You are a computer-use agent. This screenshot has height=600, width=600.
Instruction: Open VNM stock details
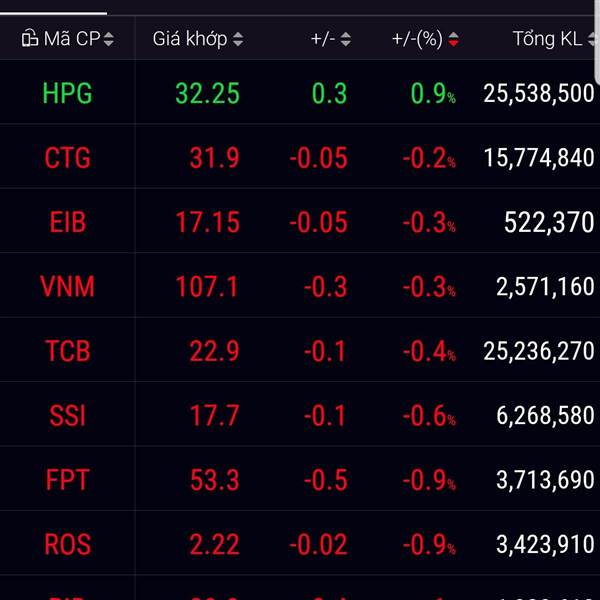coord(67,287)
